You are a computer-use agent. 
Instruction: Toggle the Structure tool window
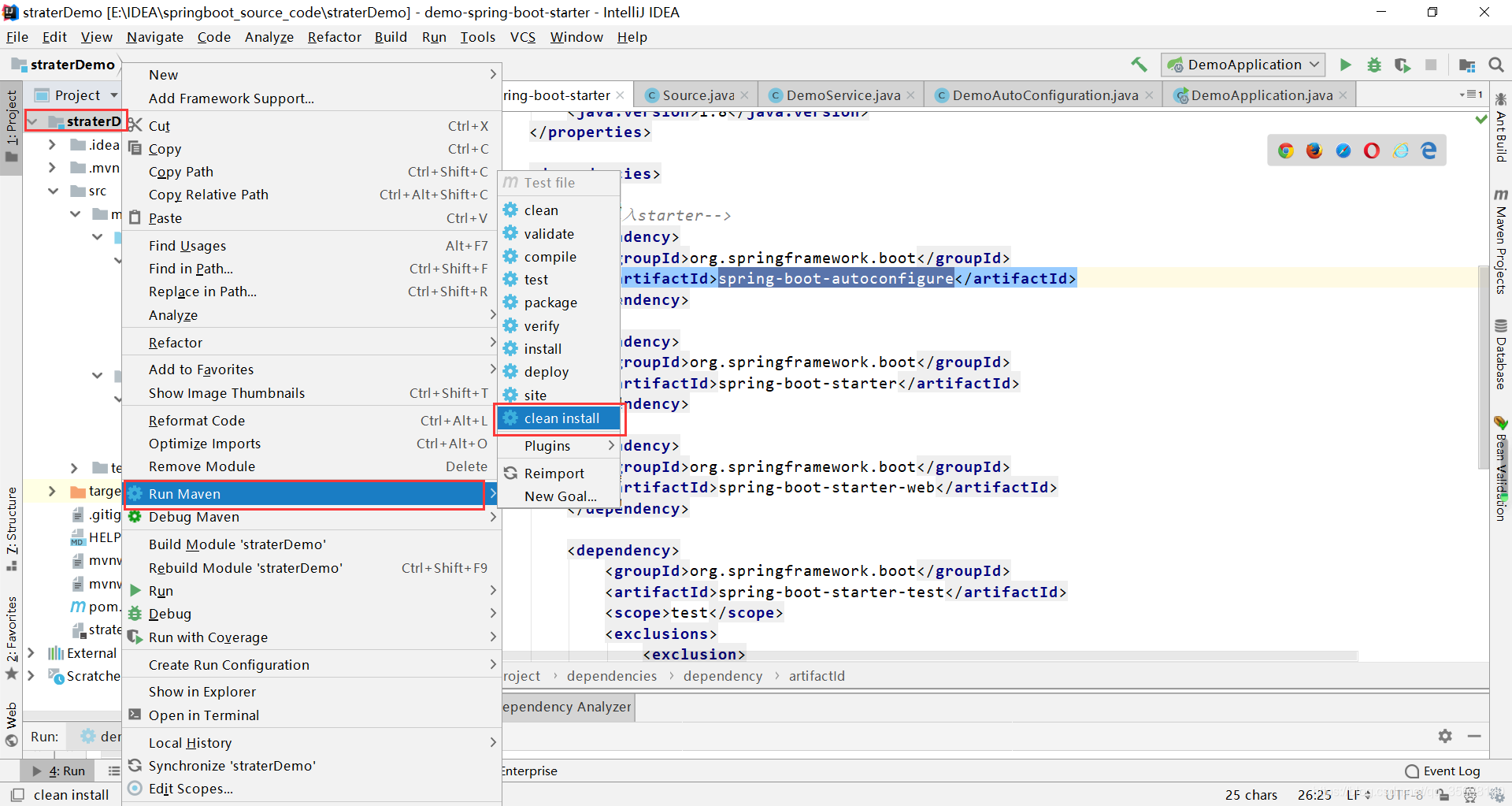[11, 529]
